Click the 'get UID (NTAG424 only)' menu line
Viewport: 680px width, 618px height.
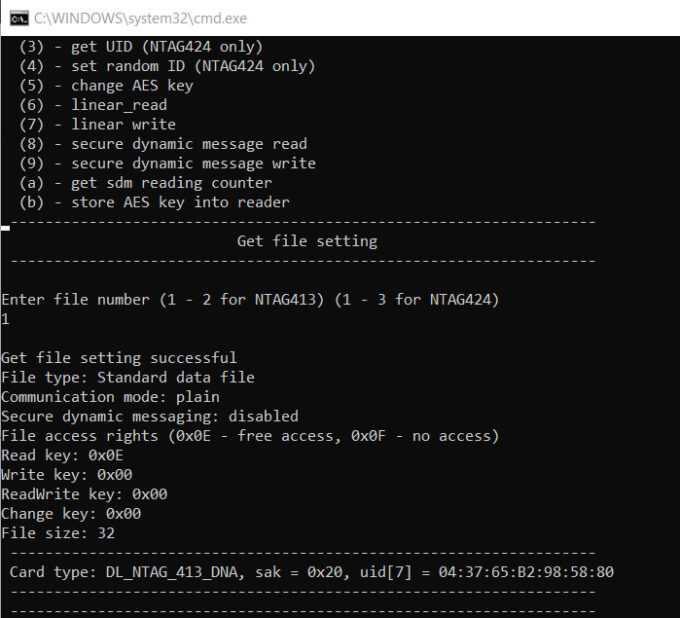pos(141,47)
